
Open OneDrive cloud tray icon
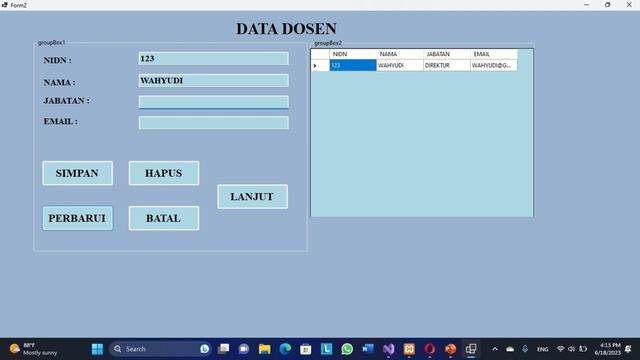(510, 349)
